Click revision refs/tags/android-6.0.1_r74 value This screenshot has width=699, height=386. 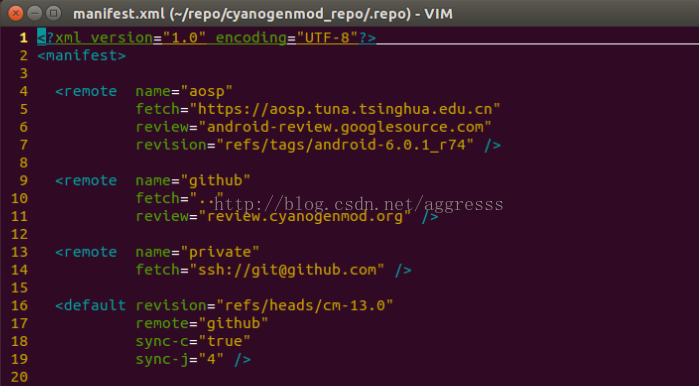pyautogui.click(x=345, y=145)
